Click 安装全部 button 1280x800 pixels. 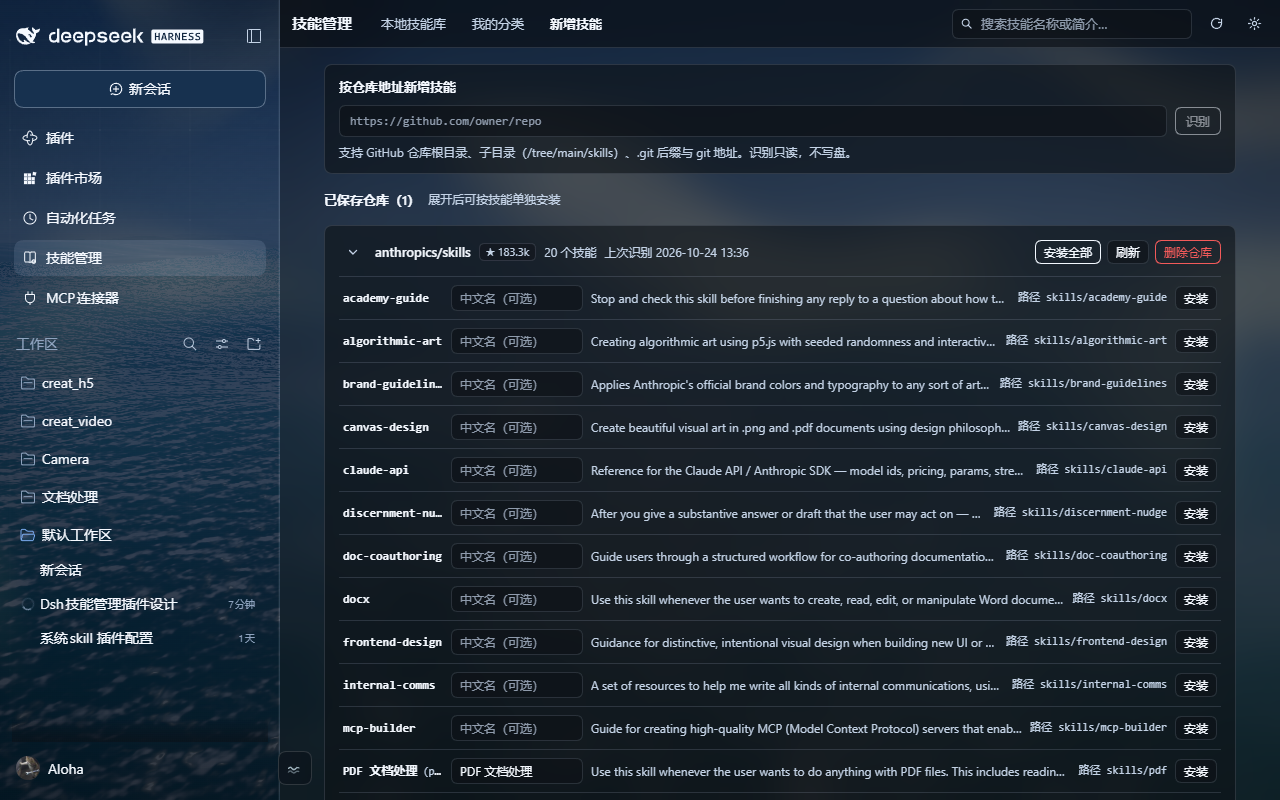point(1068,253)
